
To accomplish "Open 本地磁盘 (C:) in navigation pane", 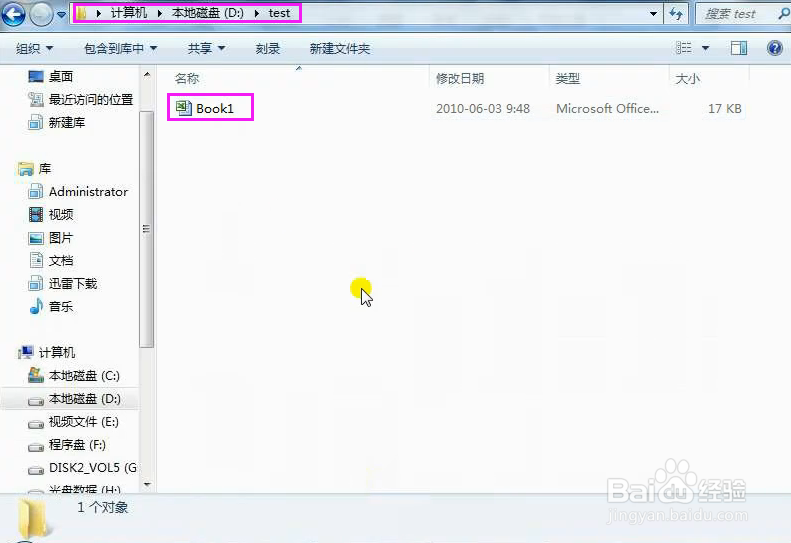I will [84, 376].
